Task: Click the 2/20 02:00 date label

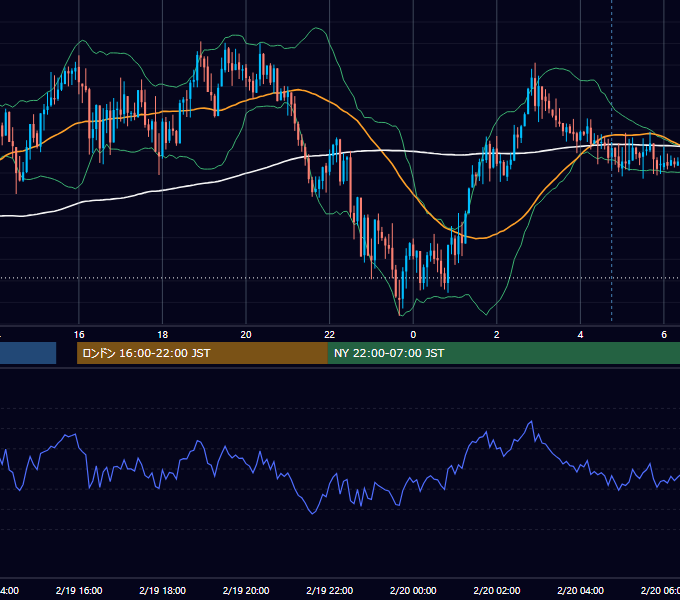Action: 497,590
